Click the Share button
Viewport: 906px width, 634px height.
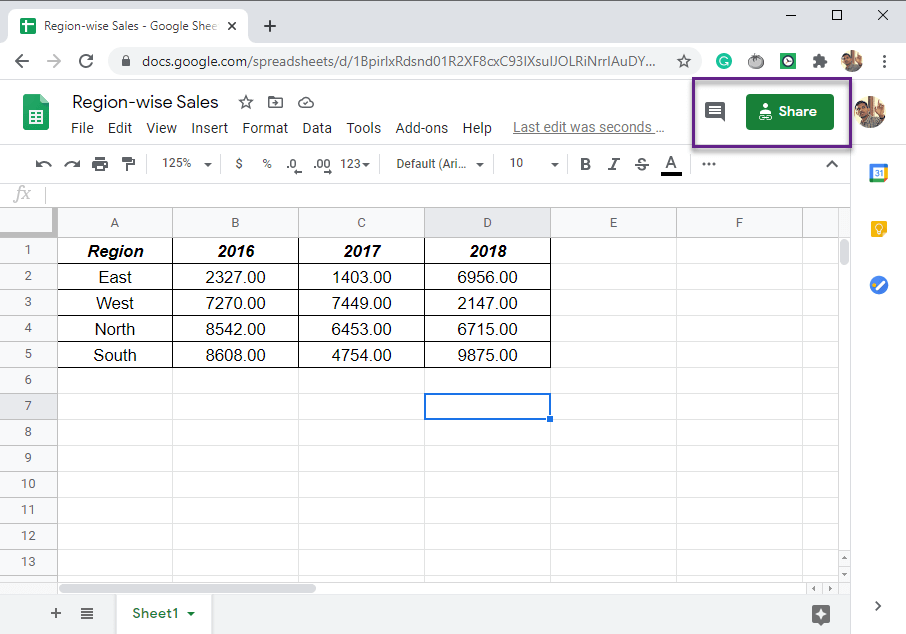tap(789, 111)
